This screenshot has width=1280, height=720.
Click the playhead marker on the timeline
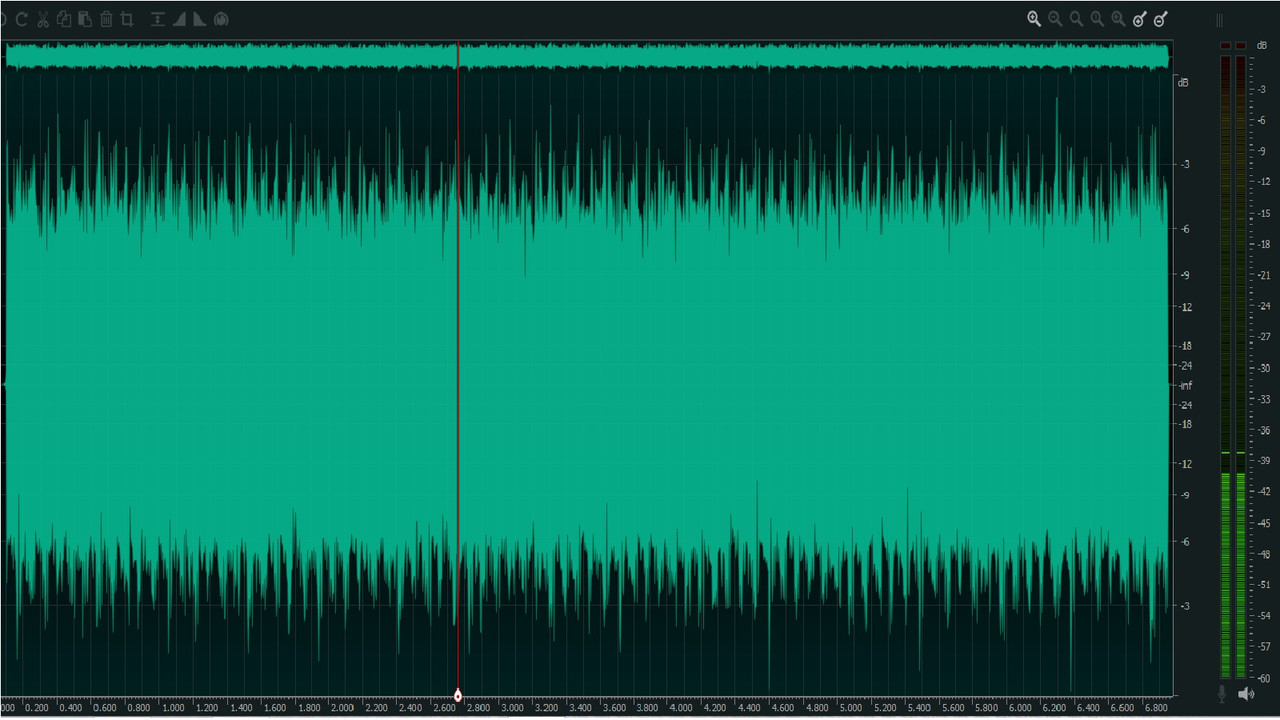pos(458,695)
